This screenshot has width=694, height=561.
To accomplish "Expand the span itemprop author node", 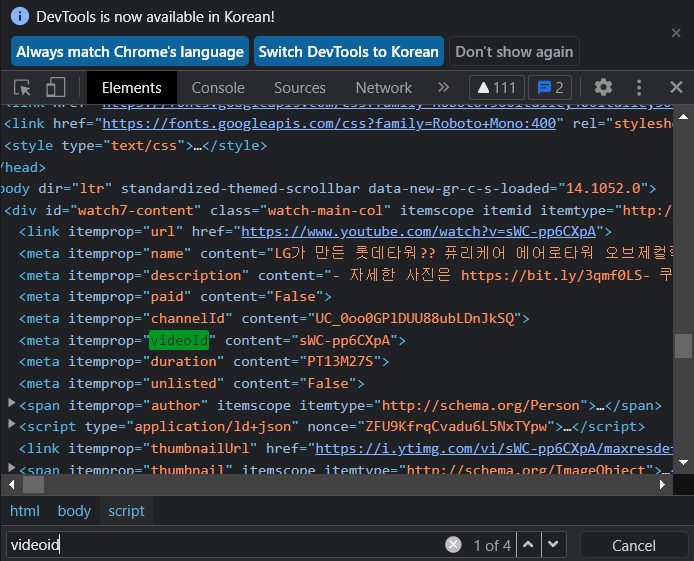I will coord(12,403).
